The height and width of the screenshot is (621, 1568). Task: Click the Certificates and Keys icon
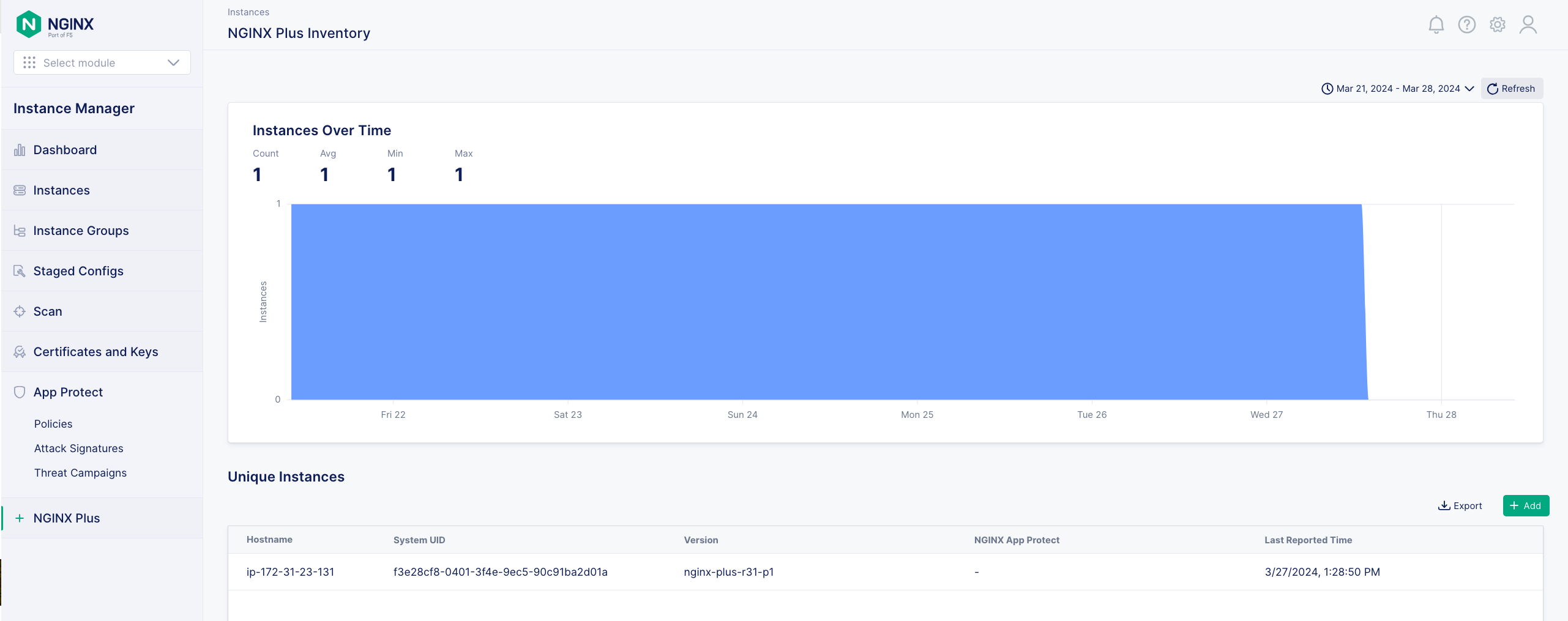pos(20,352)
